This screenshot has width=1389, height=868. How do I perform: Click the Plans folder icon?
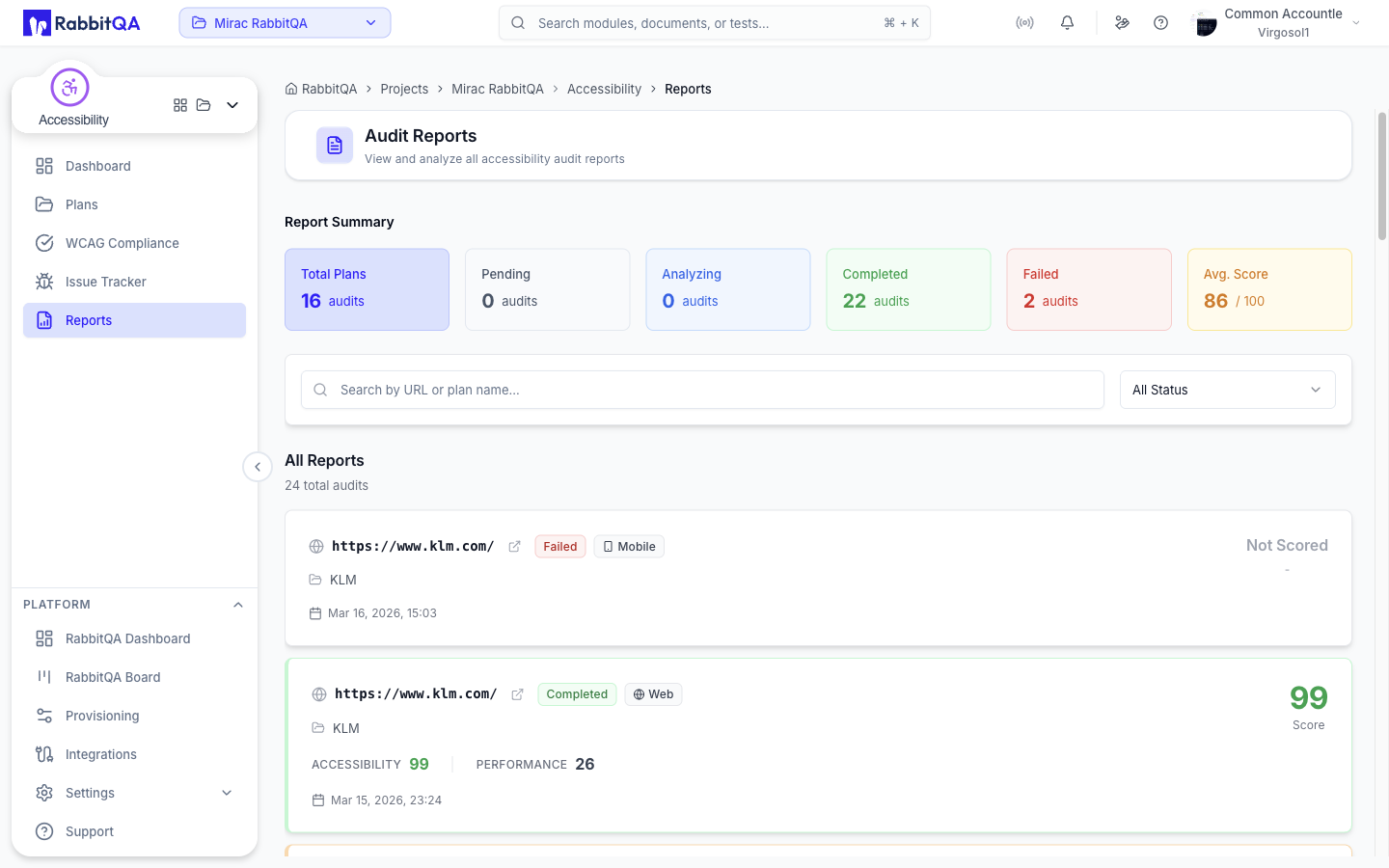(x=44, y=204)
